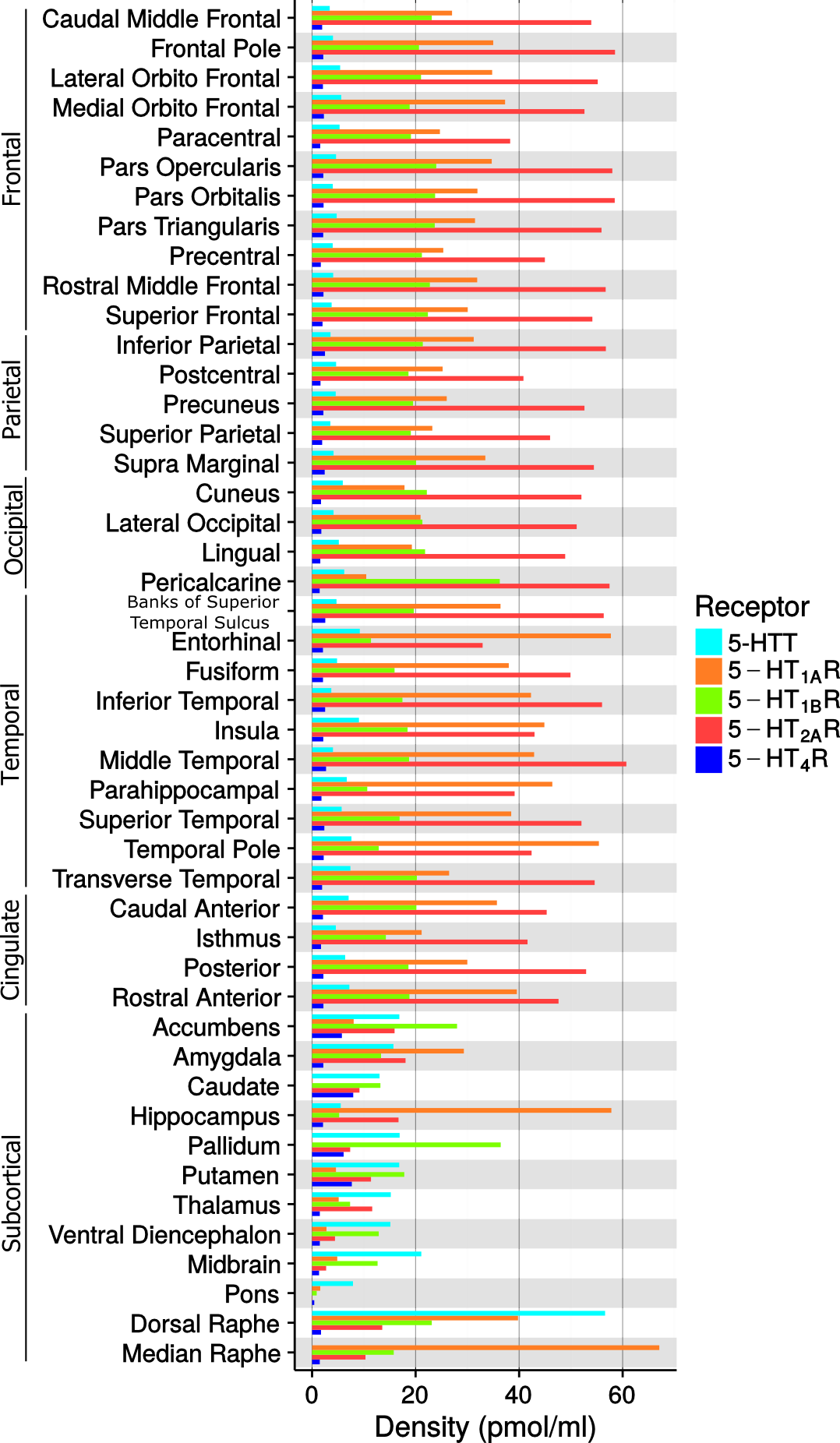840x1443 pixels.
Task: Click the orange Entorhinal bar
Action: (461, 636)
